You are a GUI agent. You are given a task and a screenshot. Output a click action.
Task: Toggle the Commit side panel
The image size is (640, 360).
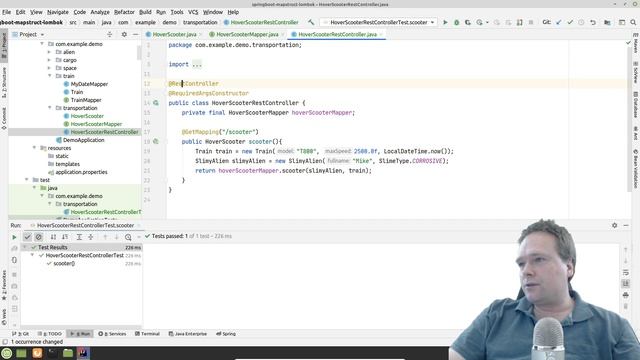pos(4,119)
